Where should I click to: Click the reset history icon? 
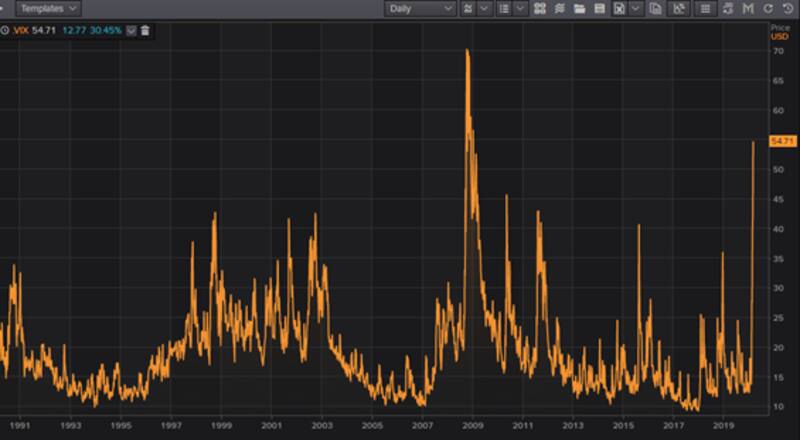788,8
